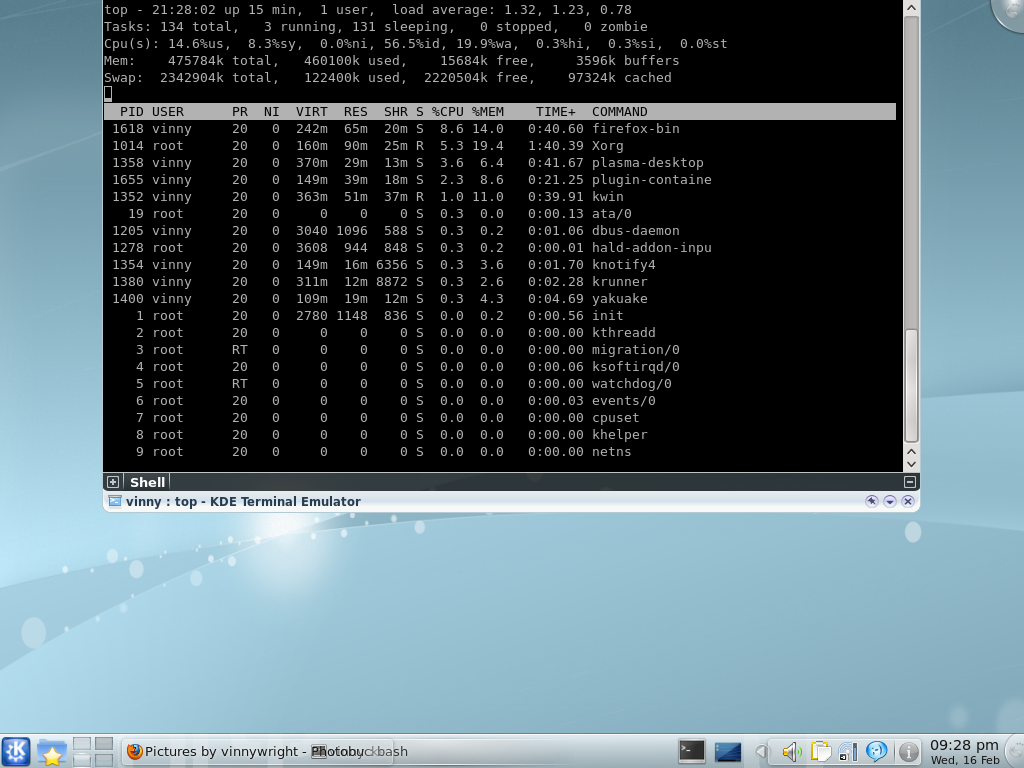The image size is (1024, 768).
Task: Click the window title vinny : top - KDE Terminal Emulator
Action: coord(243,502)
